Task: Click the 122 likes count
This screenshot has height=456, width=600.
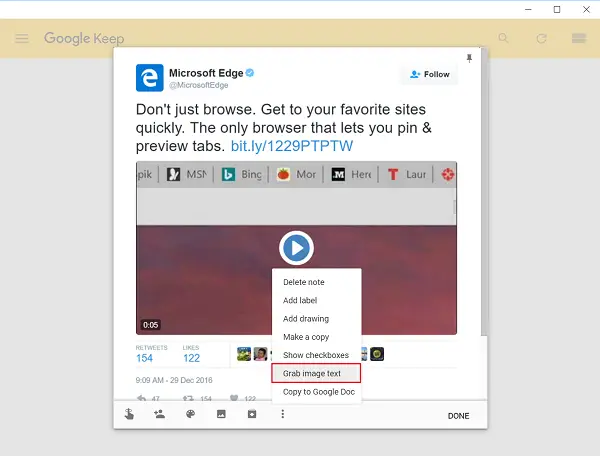Action: coord(191,358)
